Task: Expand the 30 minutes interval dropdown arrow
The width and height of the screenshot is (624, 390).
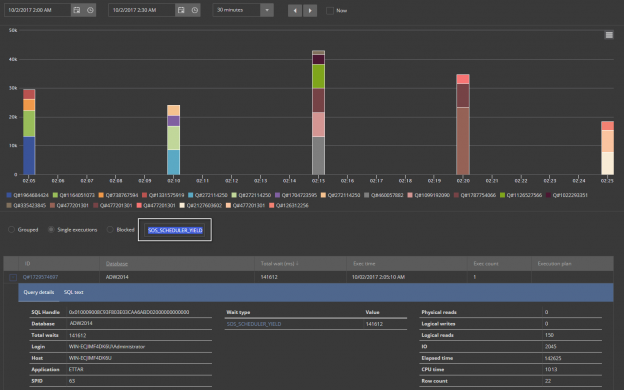Action: tap(267, 10)
